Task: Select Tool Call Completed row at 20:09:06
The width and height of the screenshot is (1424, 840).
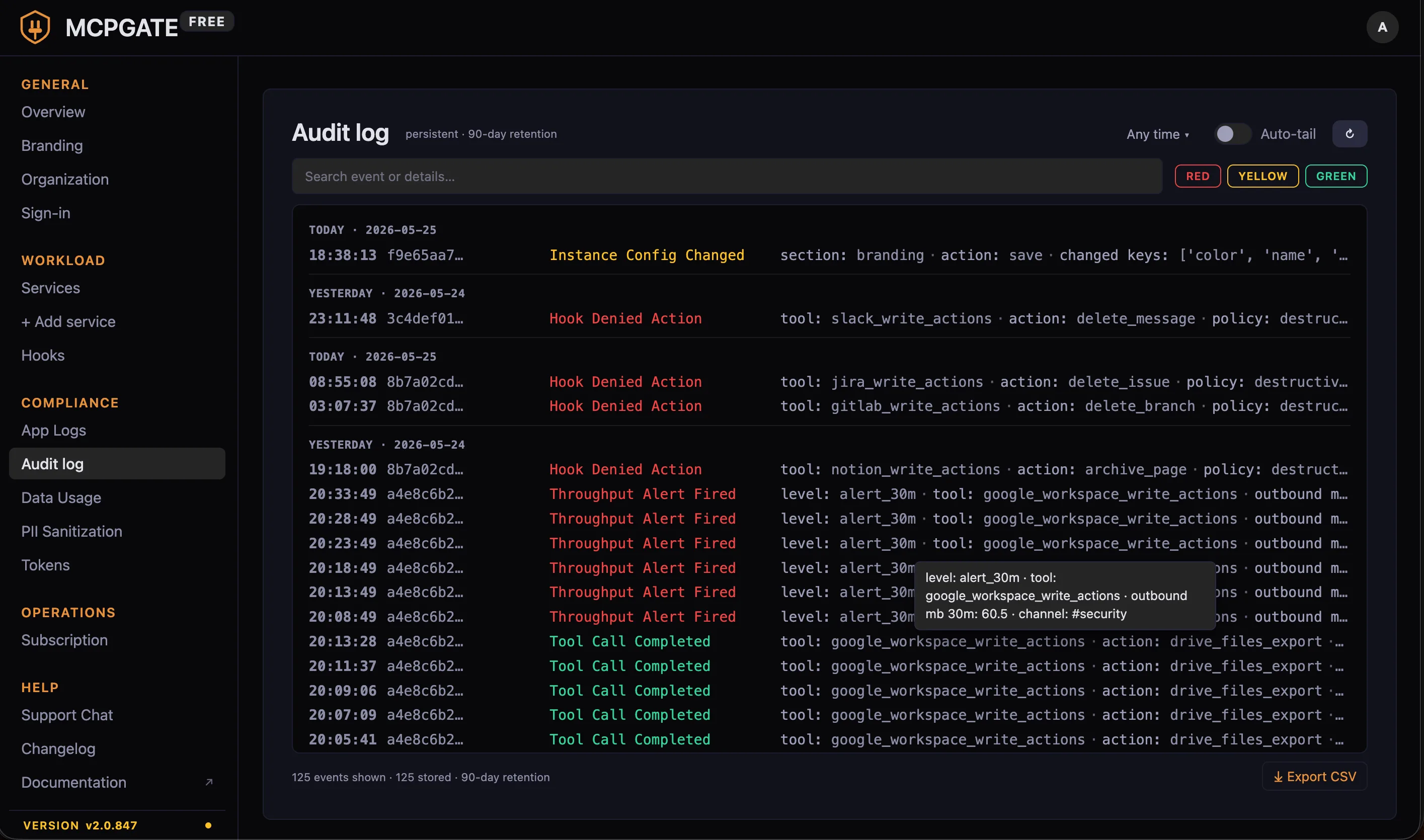Action: 829,691
